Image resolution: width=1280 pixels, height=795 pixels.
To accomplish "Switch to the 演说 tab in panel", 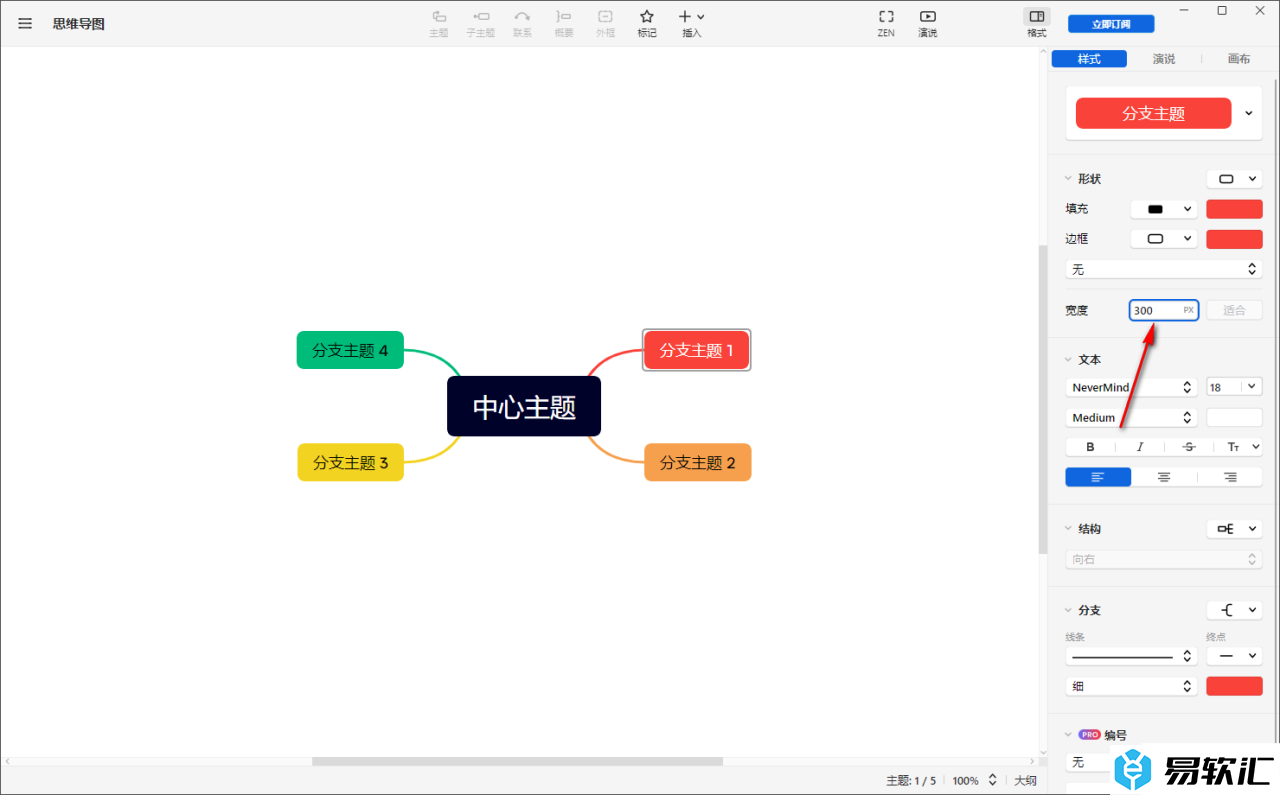I will click(x=1164, y=59).
